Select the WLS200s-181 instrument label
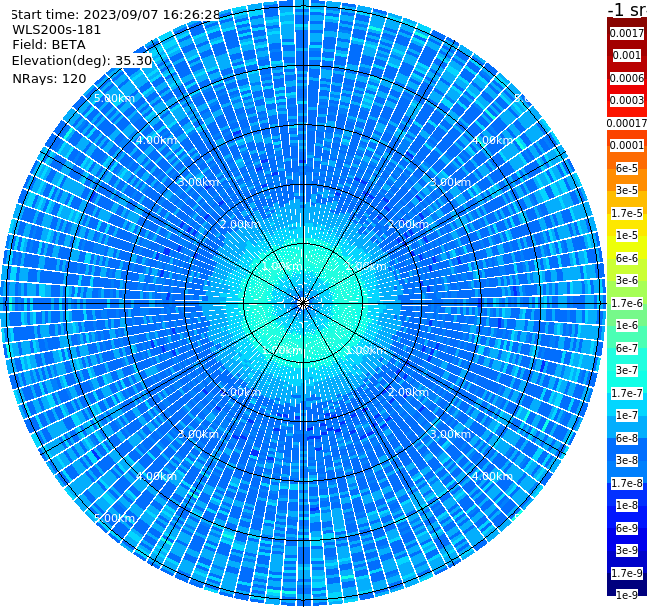647x607 pixels. tap(57, 30)
